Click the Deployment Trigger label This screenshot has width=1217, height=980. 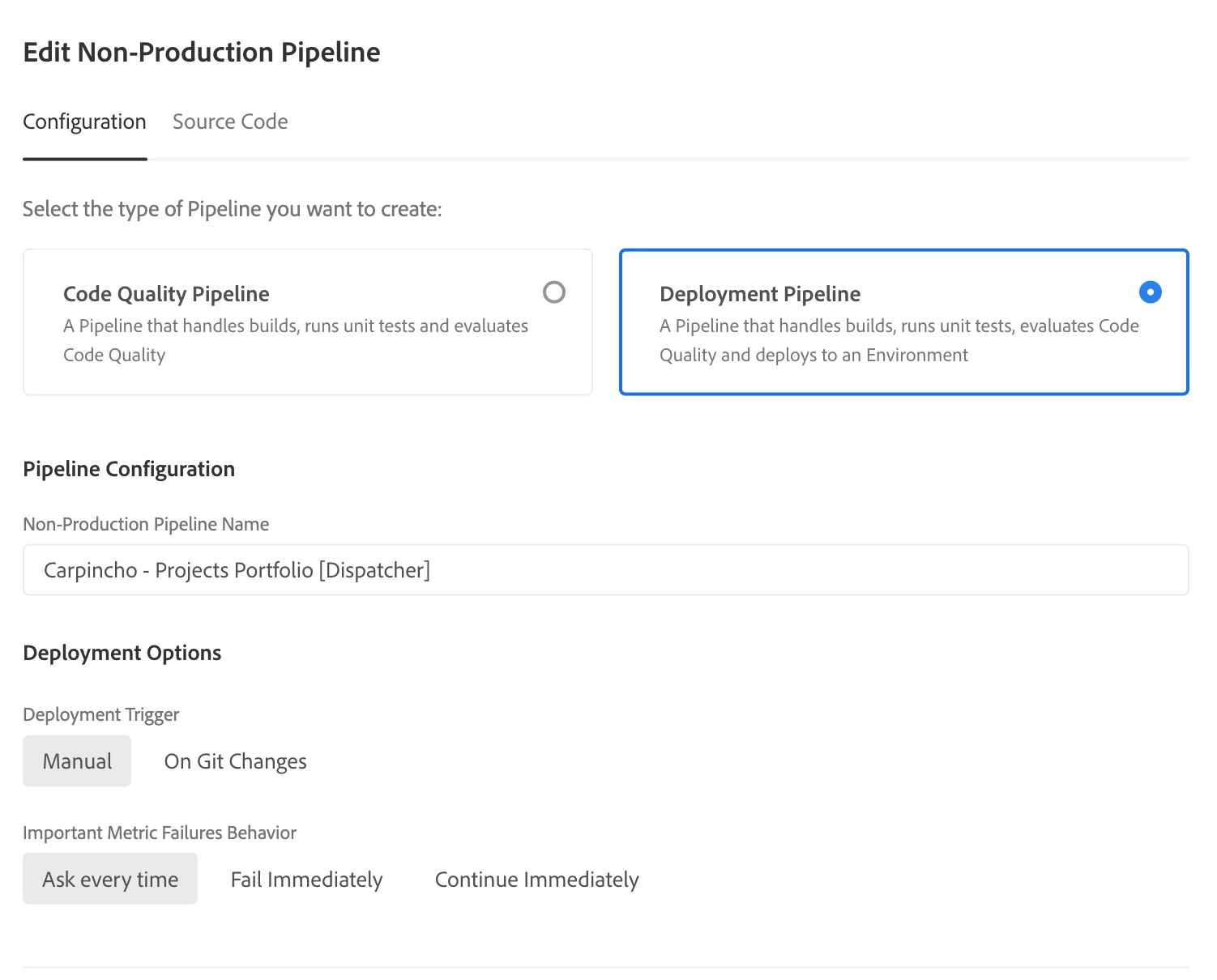click(101, 715)
